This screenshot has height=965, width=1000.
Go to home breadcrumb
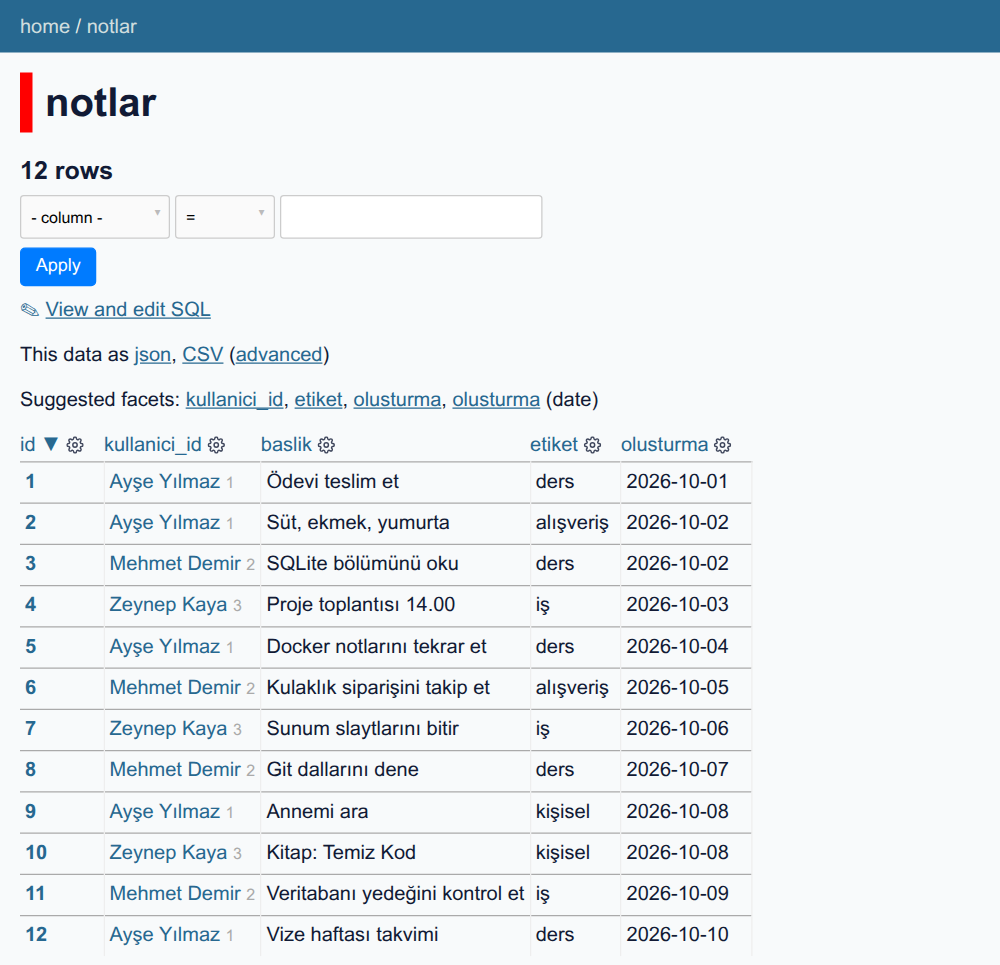click(x=45, y=26)
